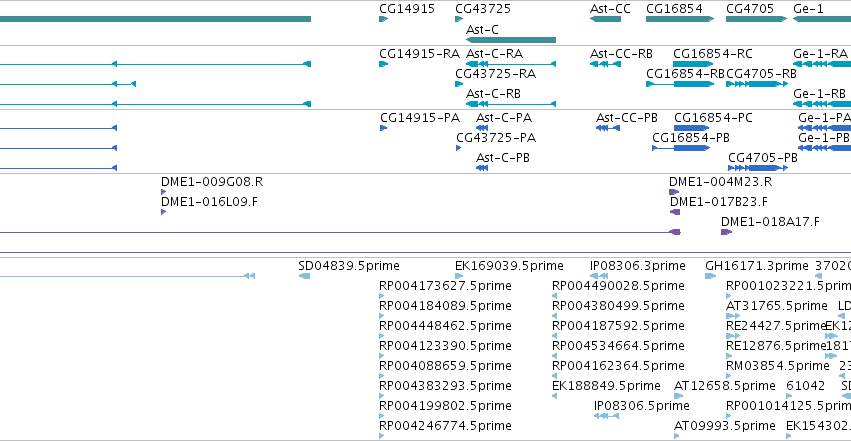Select the AT09993.5prime EST label
This screenshot has height=441, width=851.
pos(725,427)
